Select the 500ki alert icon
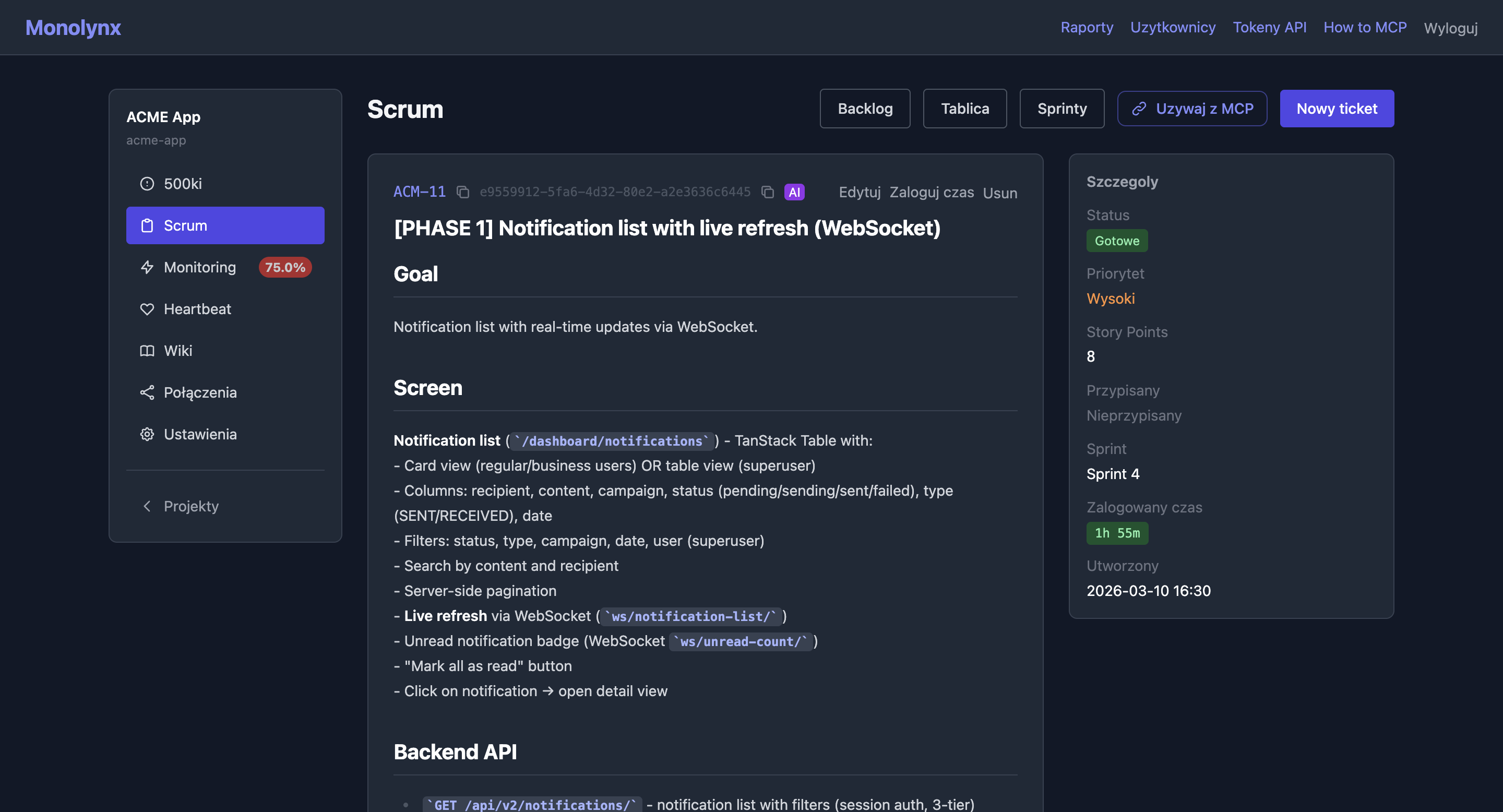 pyautogui.click(x=147, y=183)
